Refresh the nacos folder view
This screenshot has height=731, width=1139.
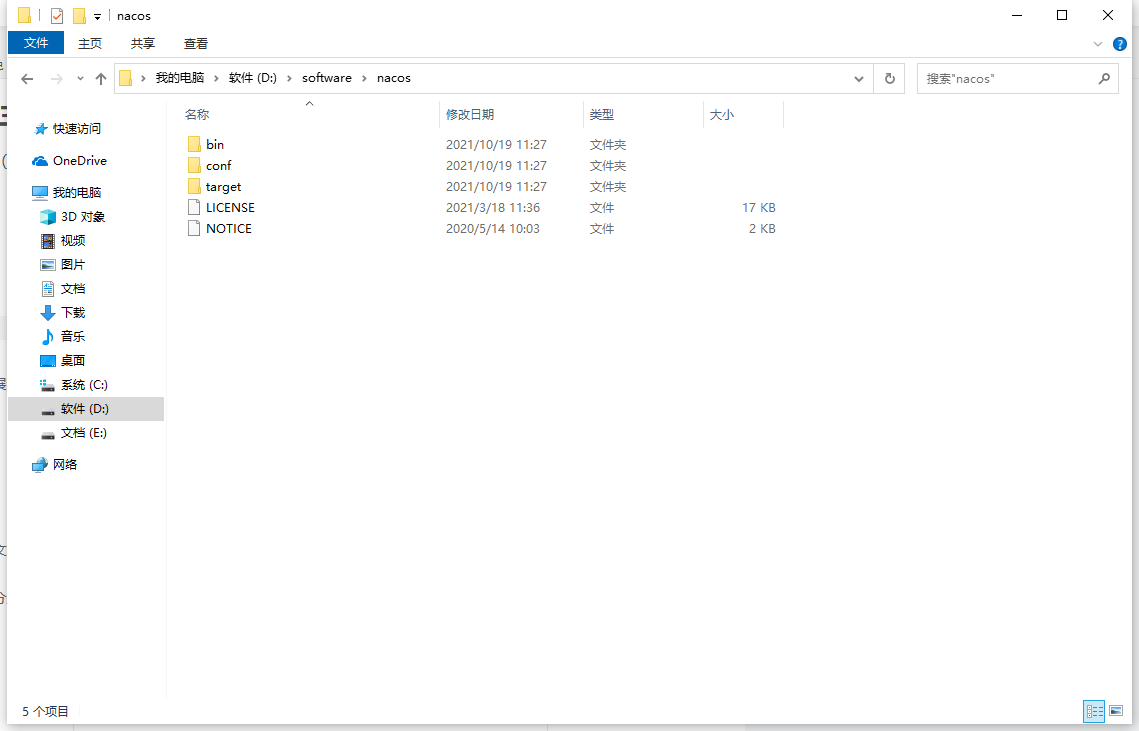[x=890, y=78]
